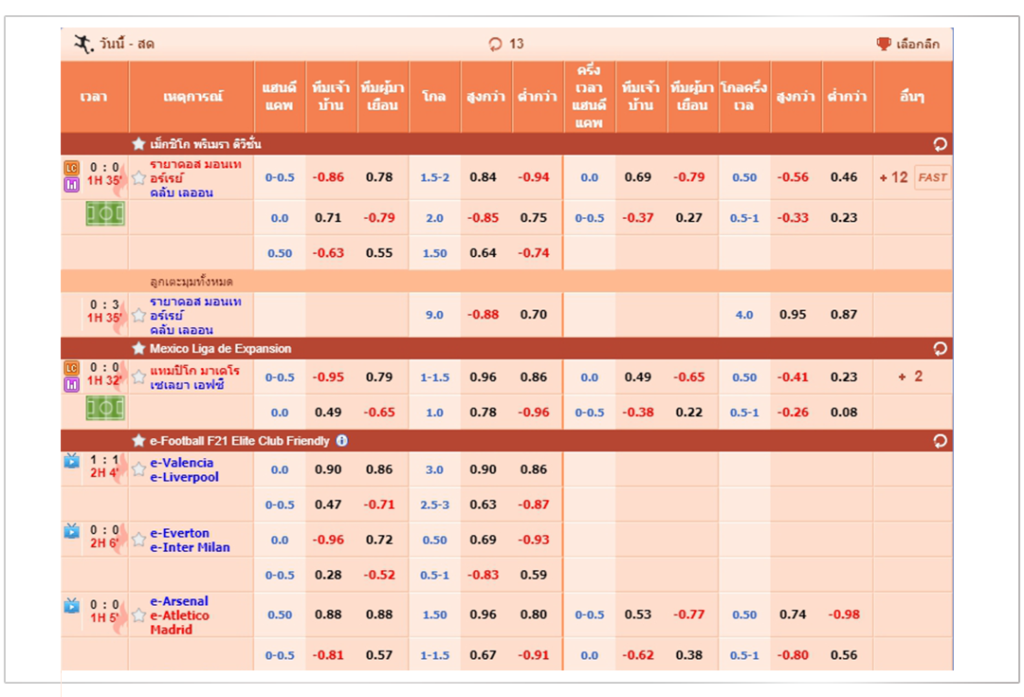This screenshot has height=697, width=1024.
Task: Open the e-Valencia team link
Action: pyautogui.click(x=182, y=462)
